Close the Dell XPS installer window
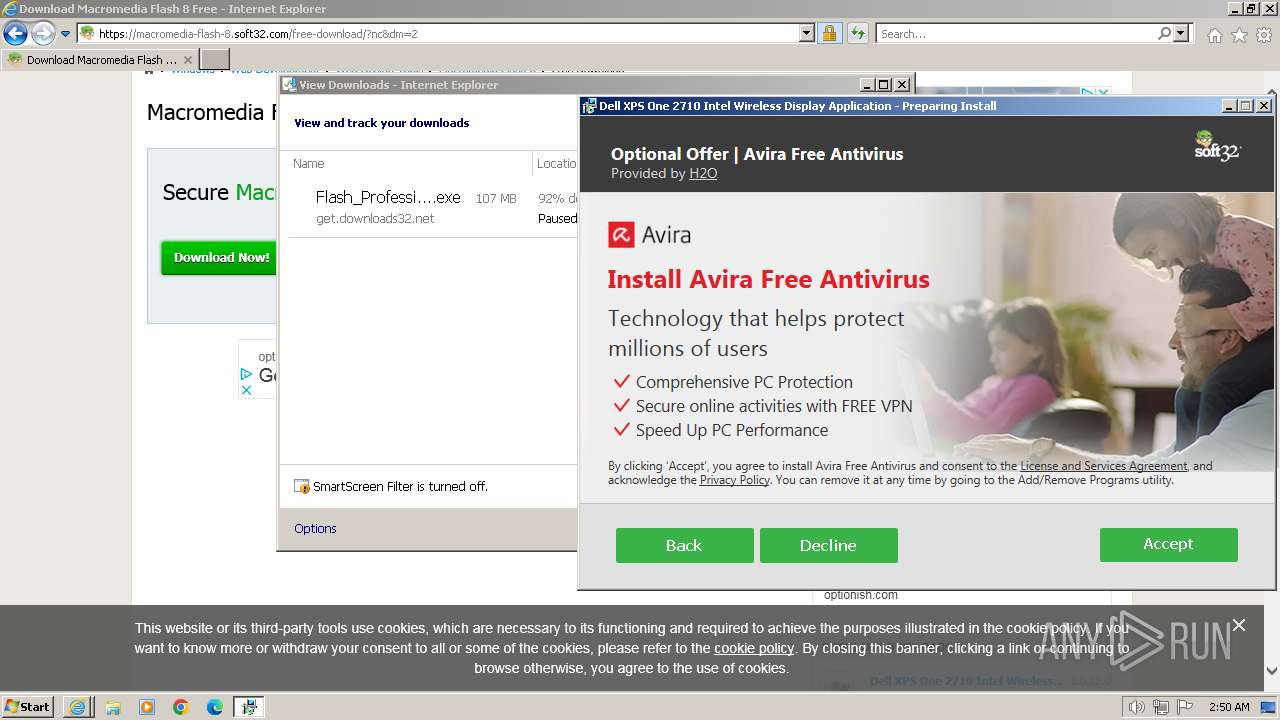 [1264, 106]
